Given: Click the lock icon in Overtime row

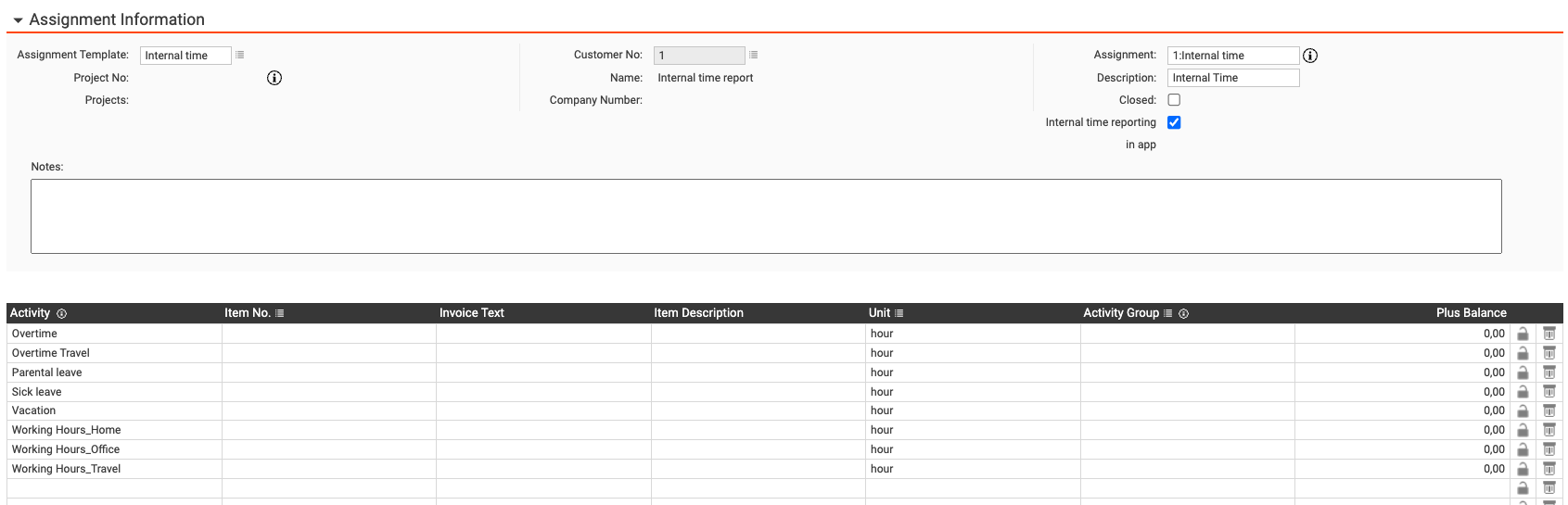Looking at the screenshot, I should click(x=1523, y=334).
